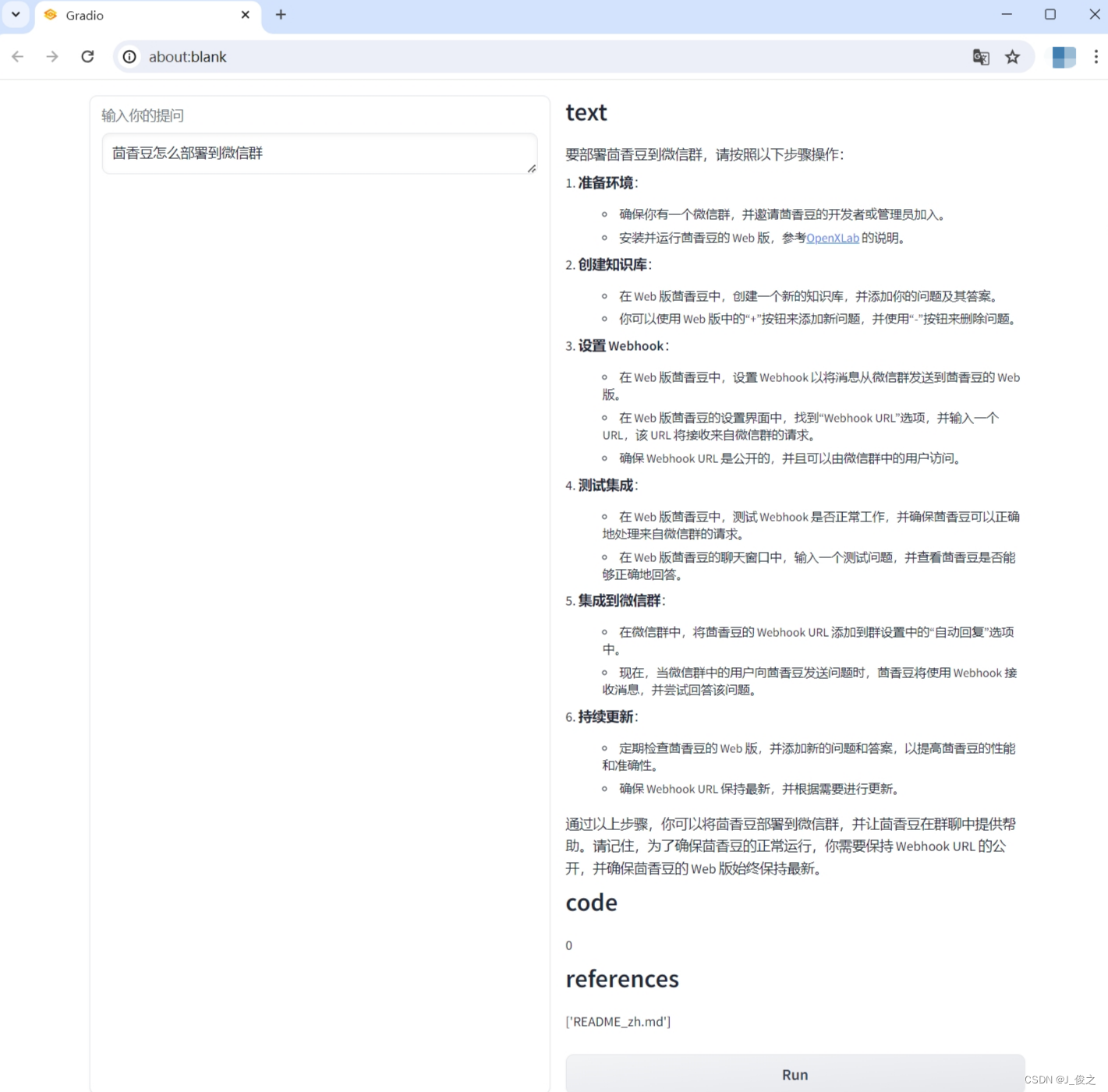Maximize the browser window

point(1050,14)
